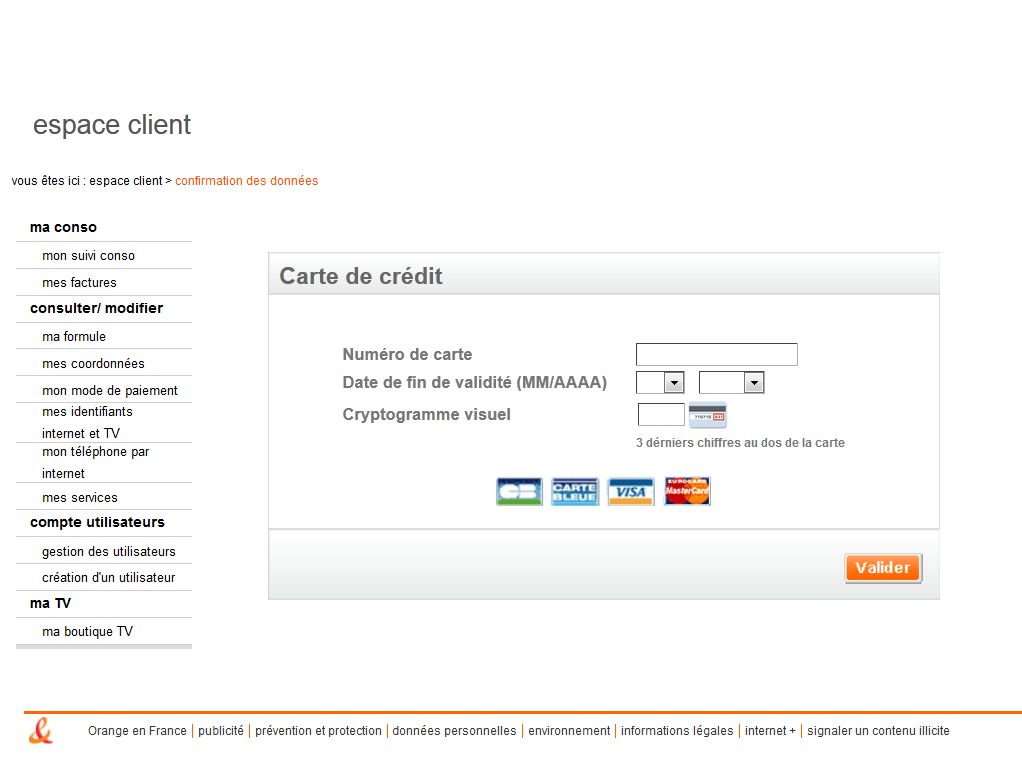This screenshot has height=778, width=1022.
Task: Click the 'Cryptogramme visuel' input field
Action: click(659, 413)
